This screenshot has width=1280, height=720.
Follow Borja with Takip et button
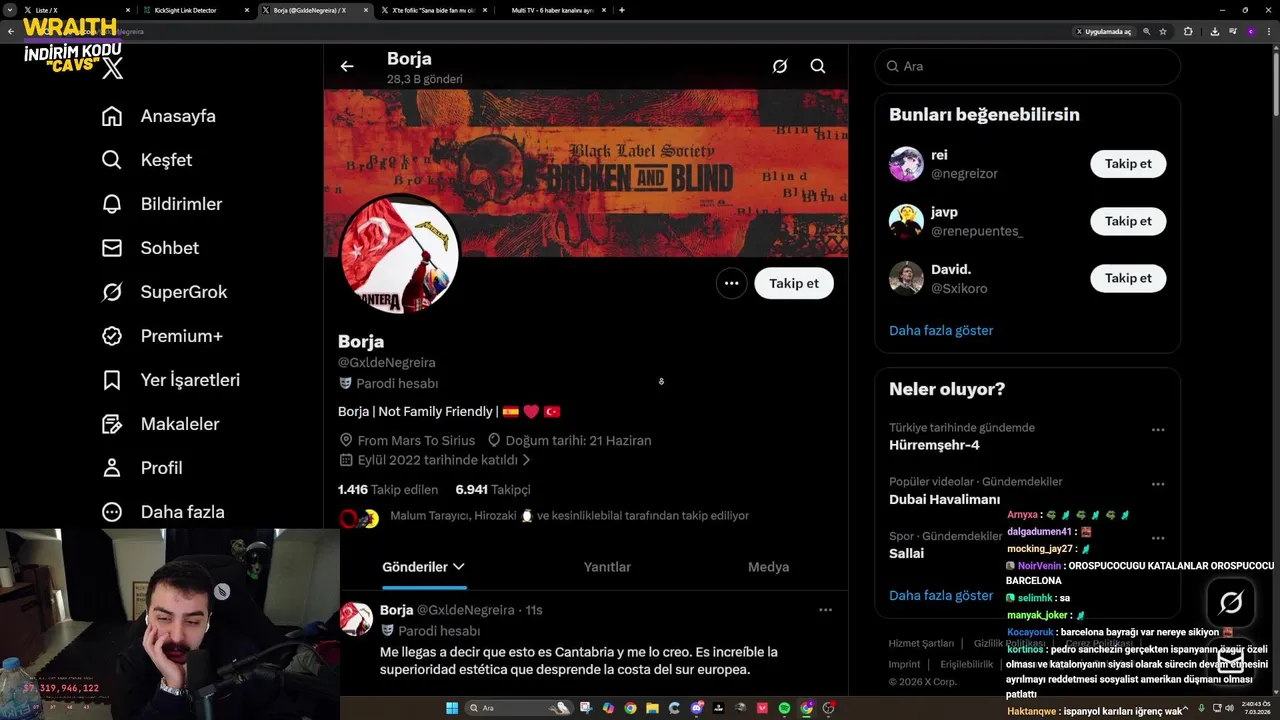[794, 283]
